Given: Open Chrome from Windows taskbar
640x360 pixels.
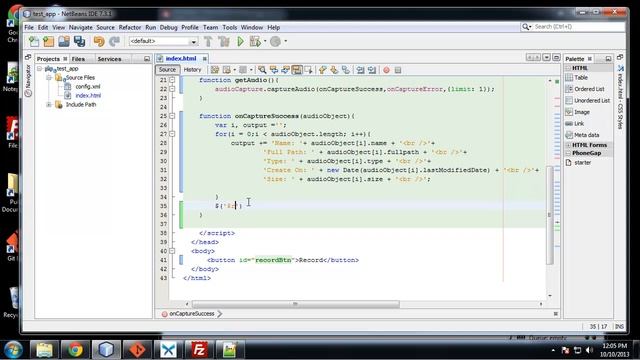Looking at the screenshot, I should pos(75,350).
